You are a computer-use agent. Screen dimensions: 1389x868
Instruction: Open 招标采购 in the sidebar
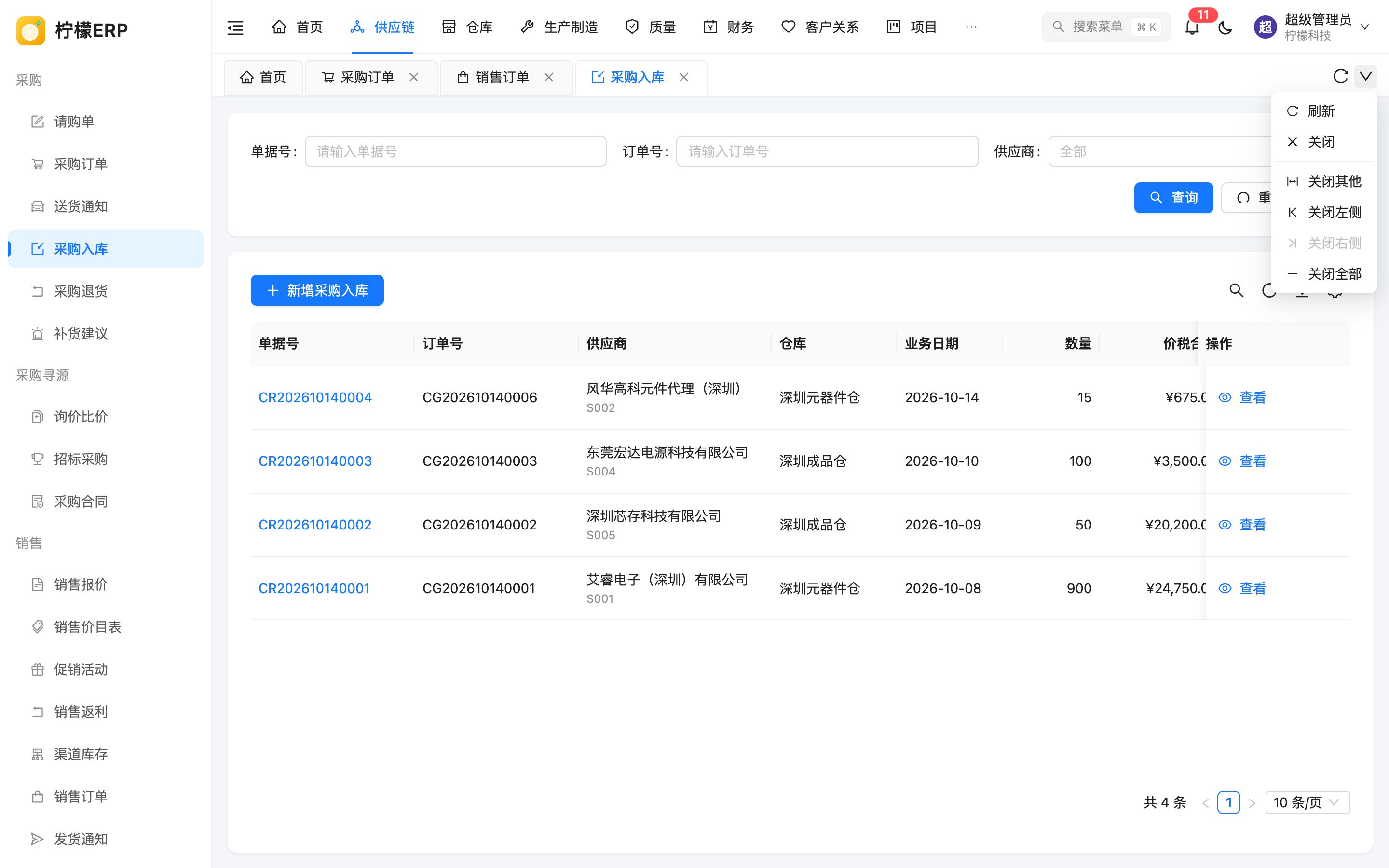(106, 459)
